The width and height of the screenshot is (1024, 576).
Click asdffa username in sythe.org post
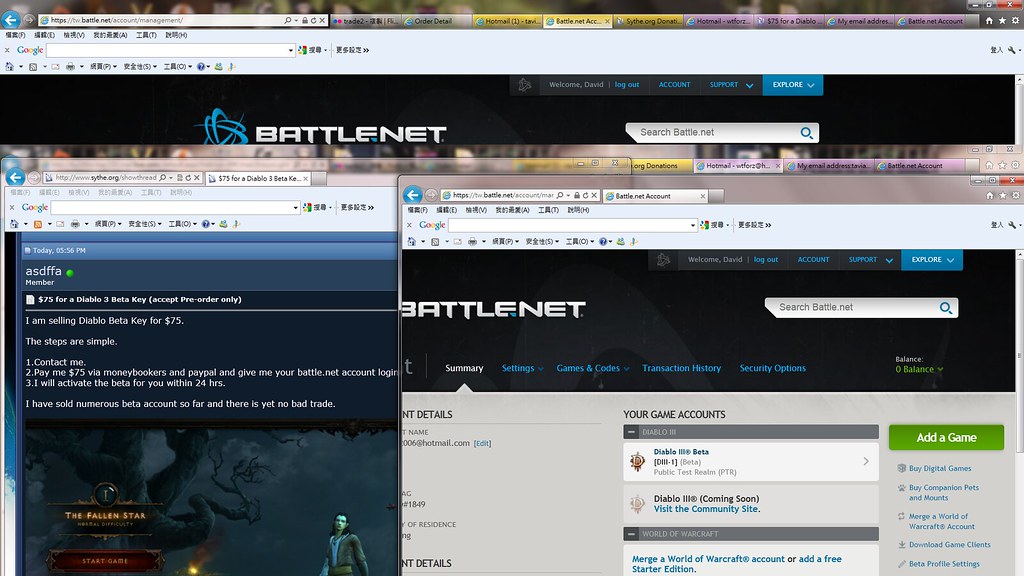coord(43,271)
